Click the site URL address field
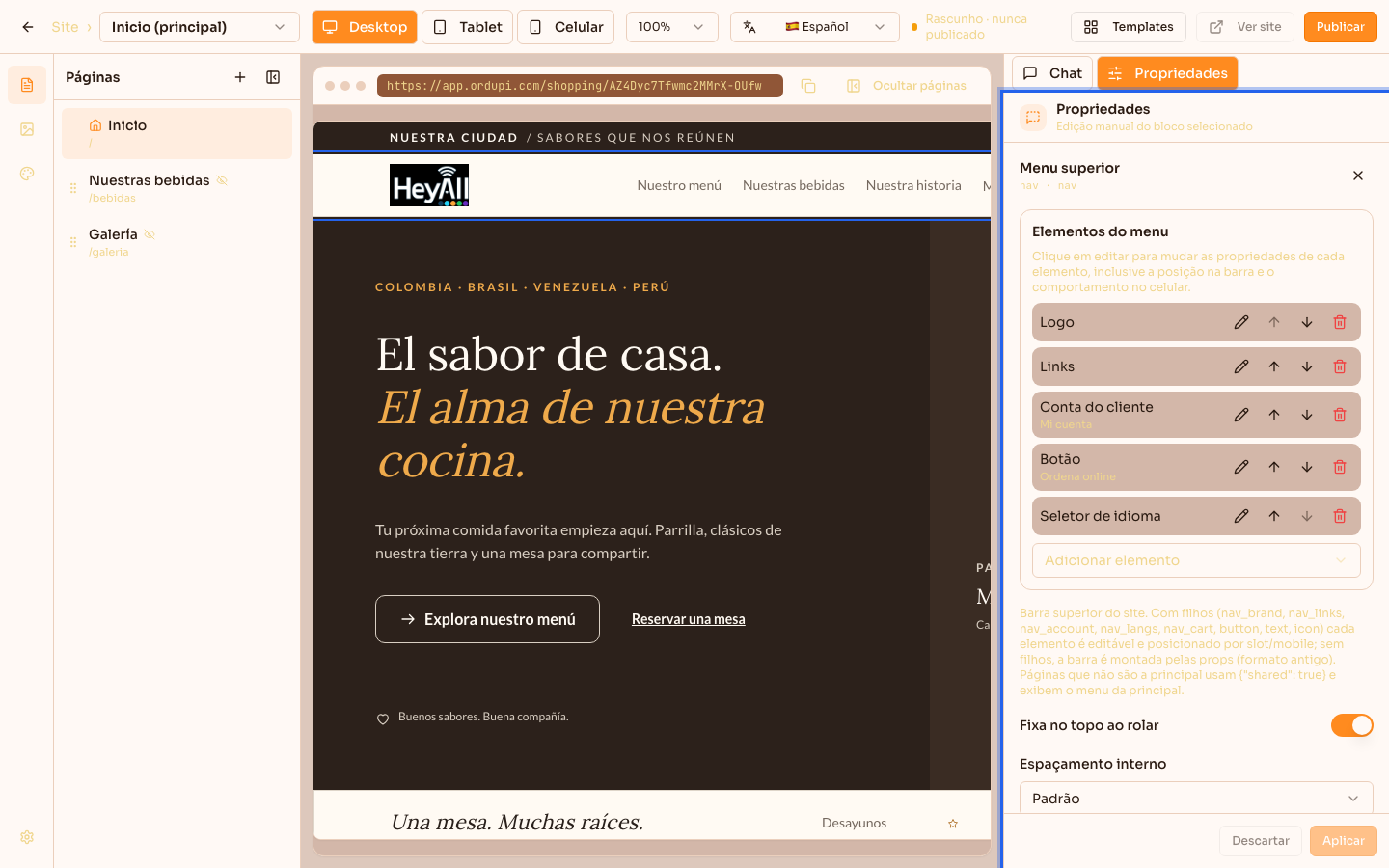 580,86
